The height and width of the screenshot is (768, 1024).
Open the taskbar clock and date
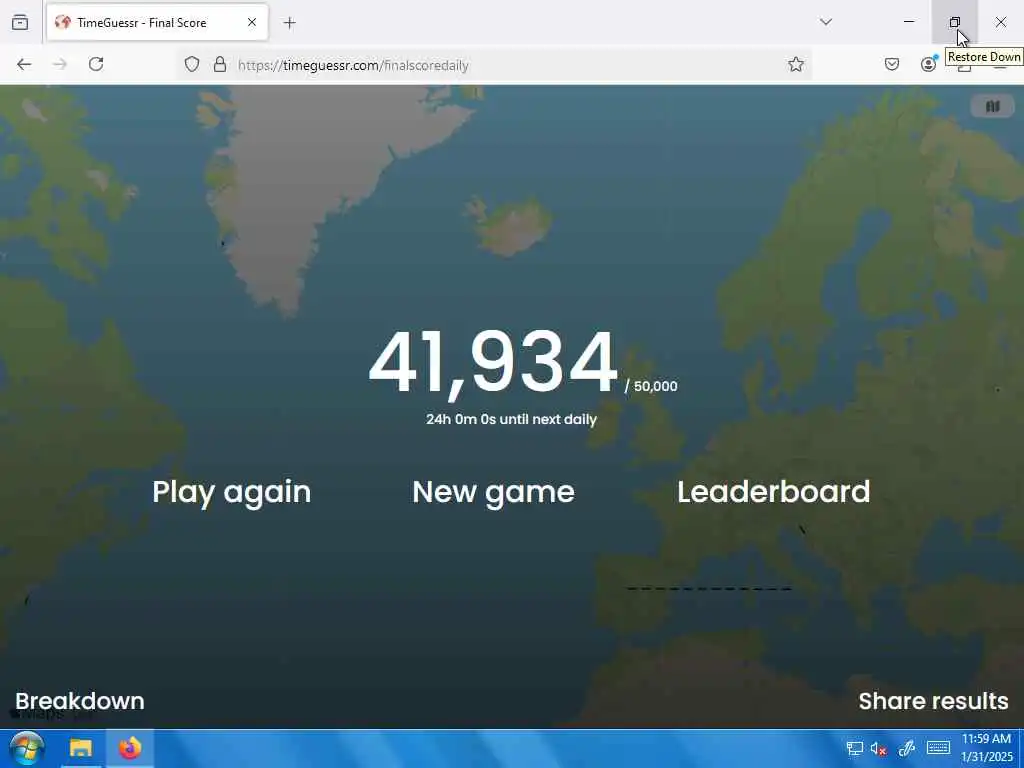tap(987, 748)
